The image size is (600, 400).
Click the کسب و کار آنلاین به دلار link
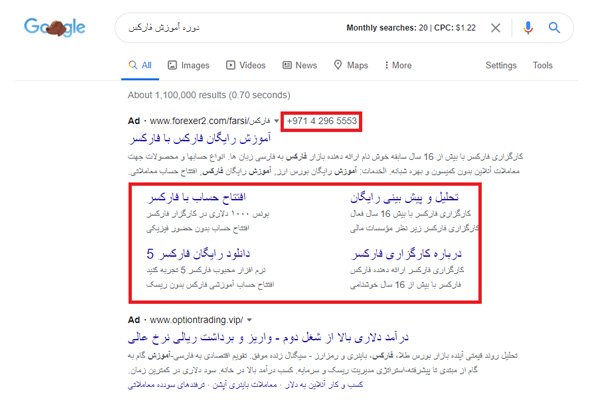coord(324,385)
